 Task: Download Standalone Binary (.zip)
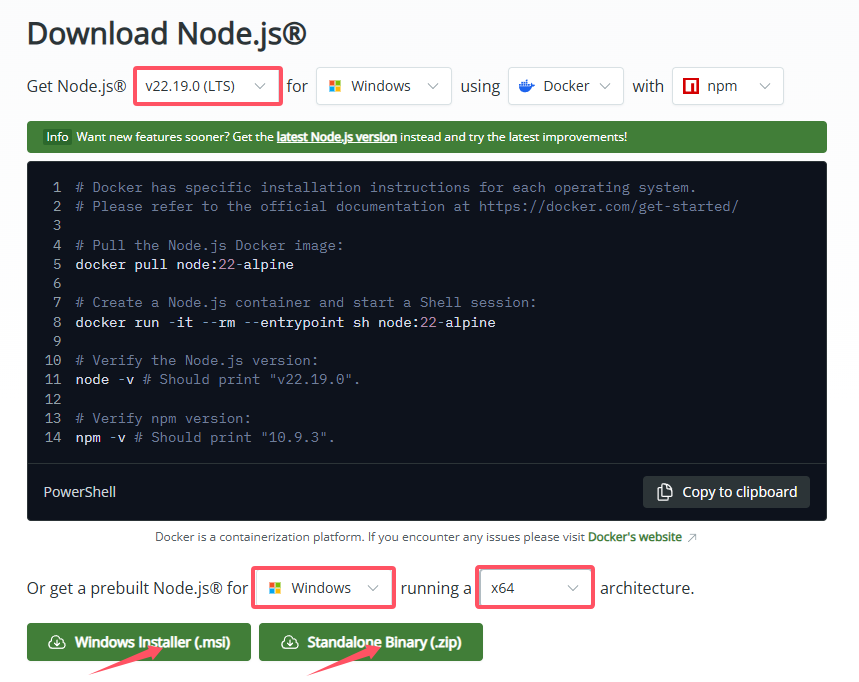click(x=371, y=642)
